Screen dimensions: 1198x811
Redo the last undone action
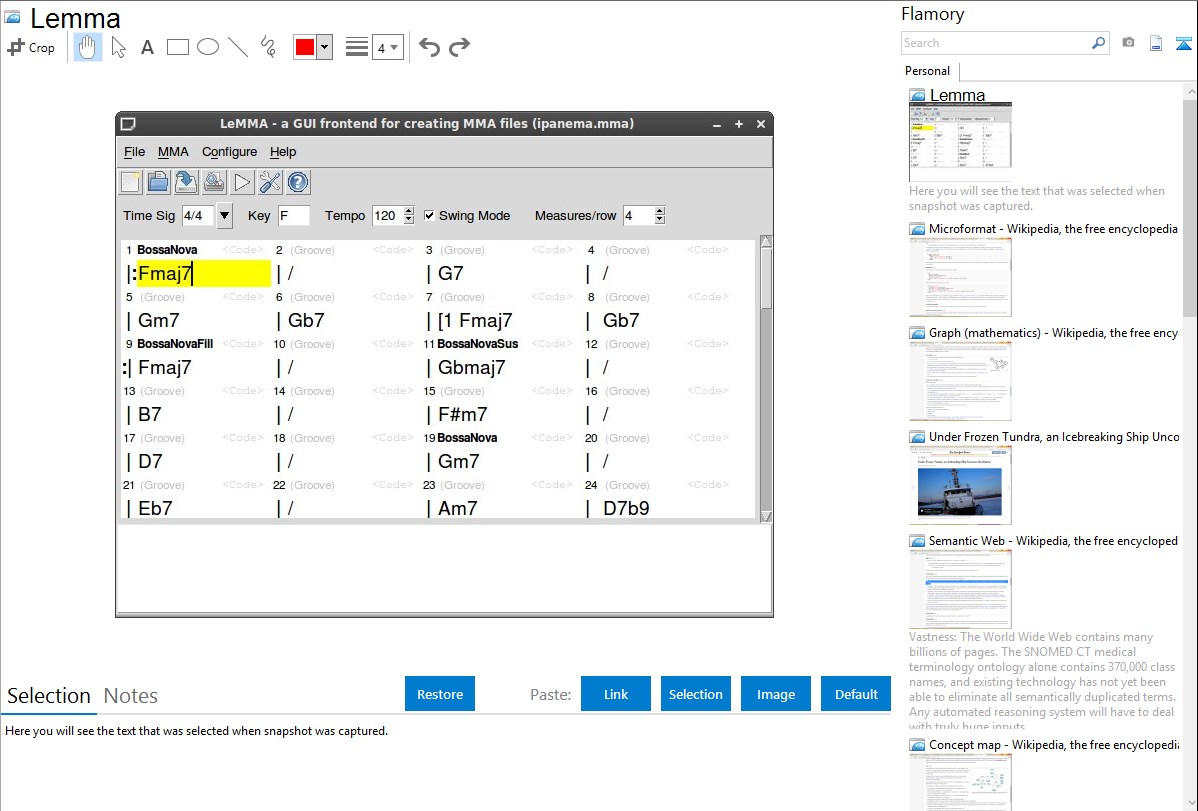[x=459, y=47]
